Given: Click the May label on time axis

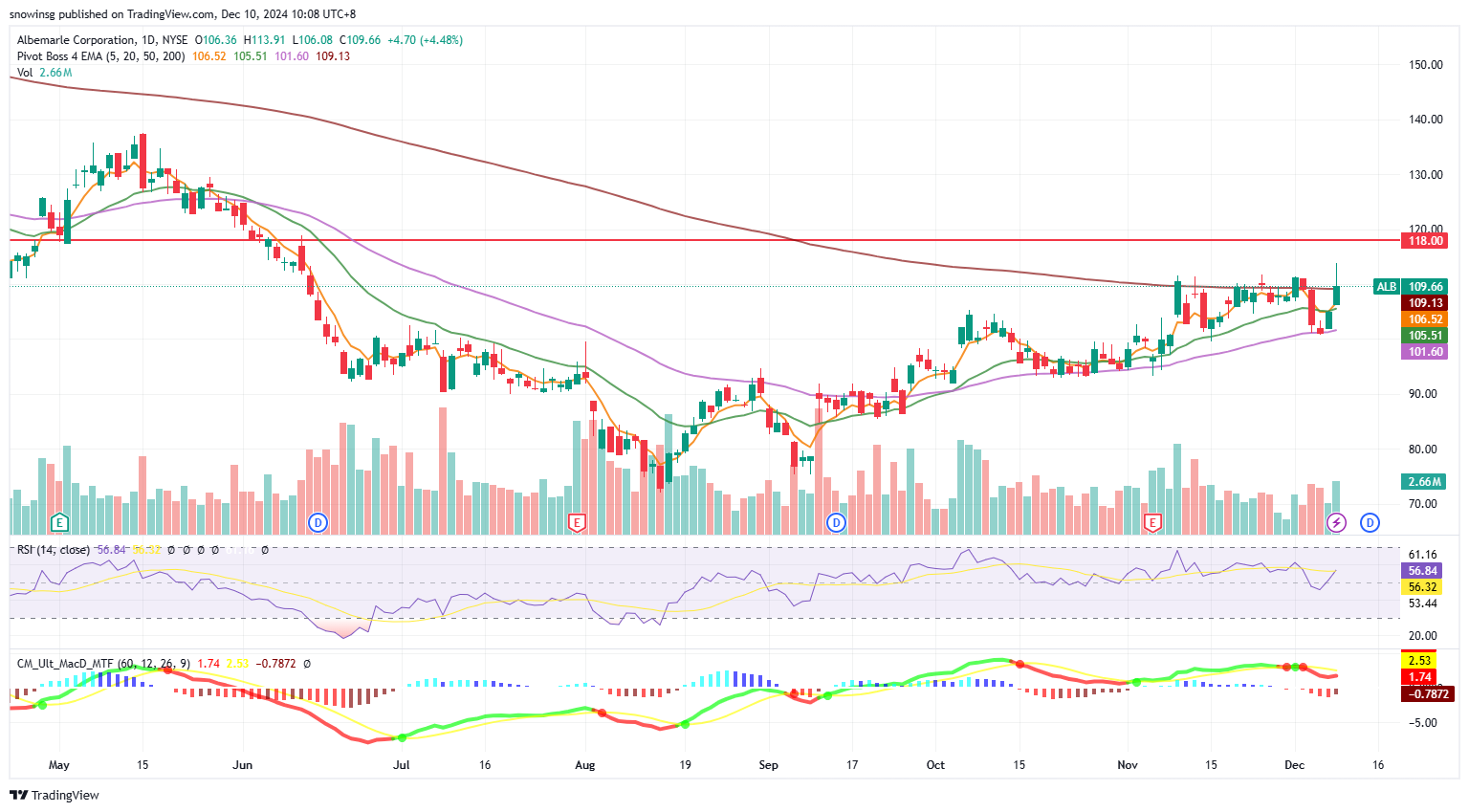Looking at the screenshot, I should click(59, 765).
